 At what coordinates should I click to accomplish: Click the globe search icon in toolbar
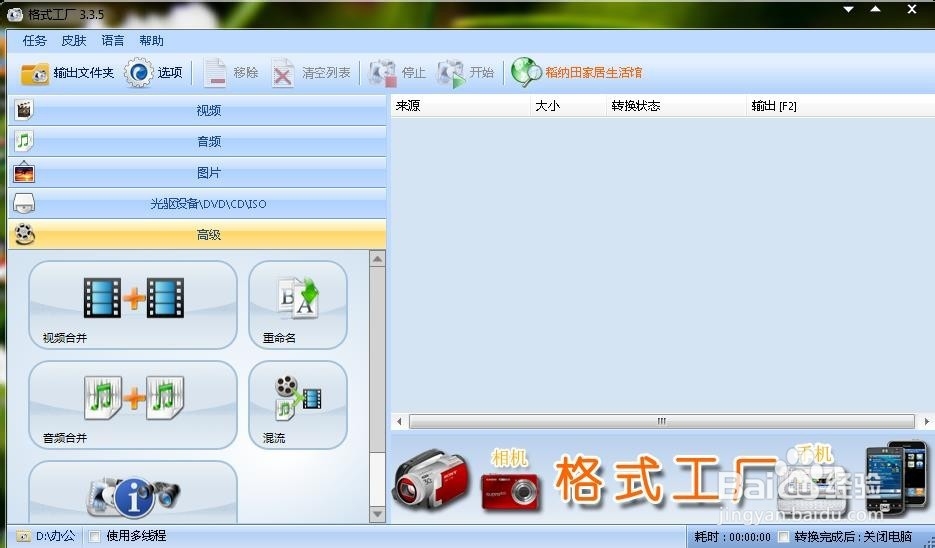[526, 72]
